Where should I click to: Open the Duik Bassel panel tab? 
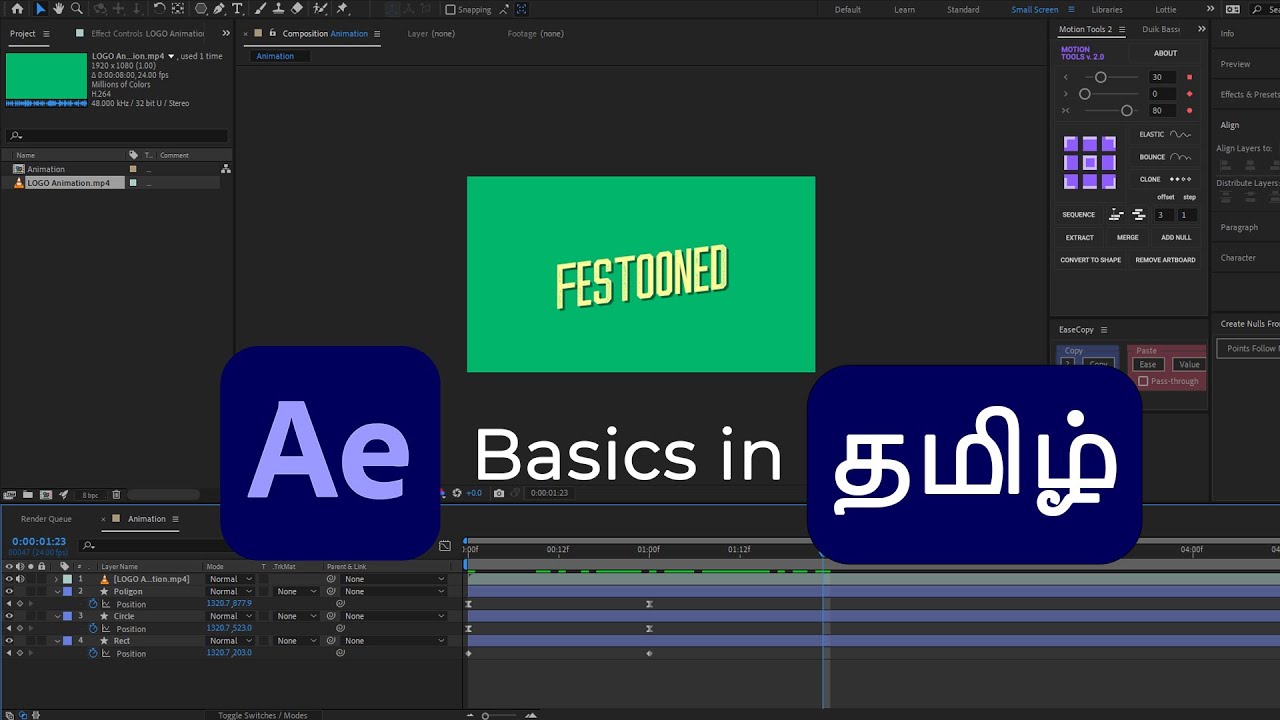tap(1161, 29)
